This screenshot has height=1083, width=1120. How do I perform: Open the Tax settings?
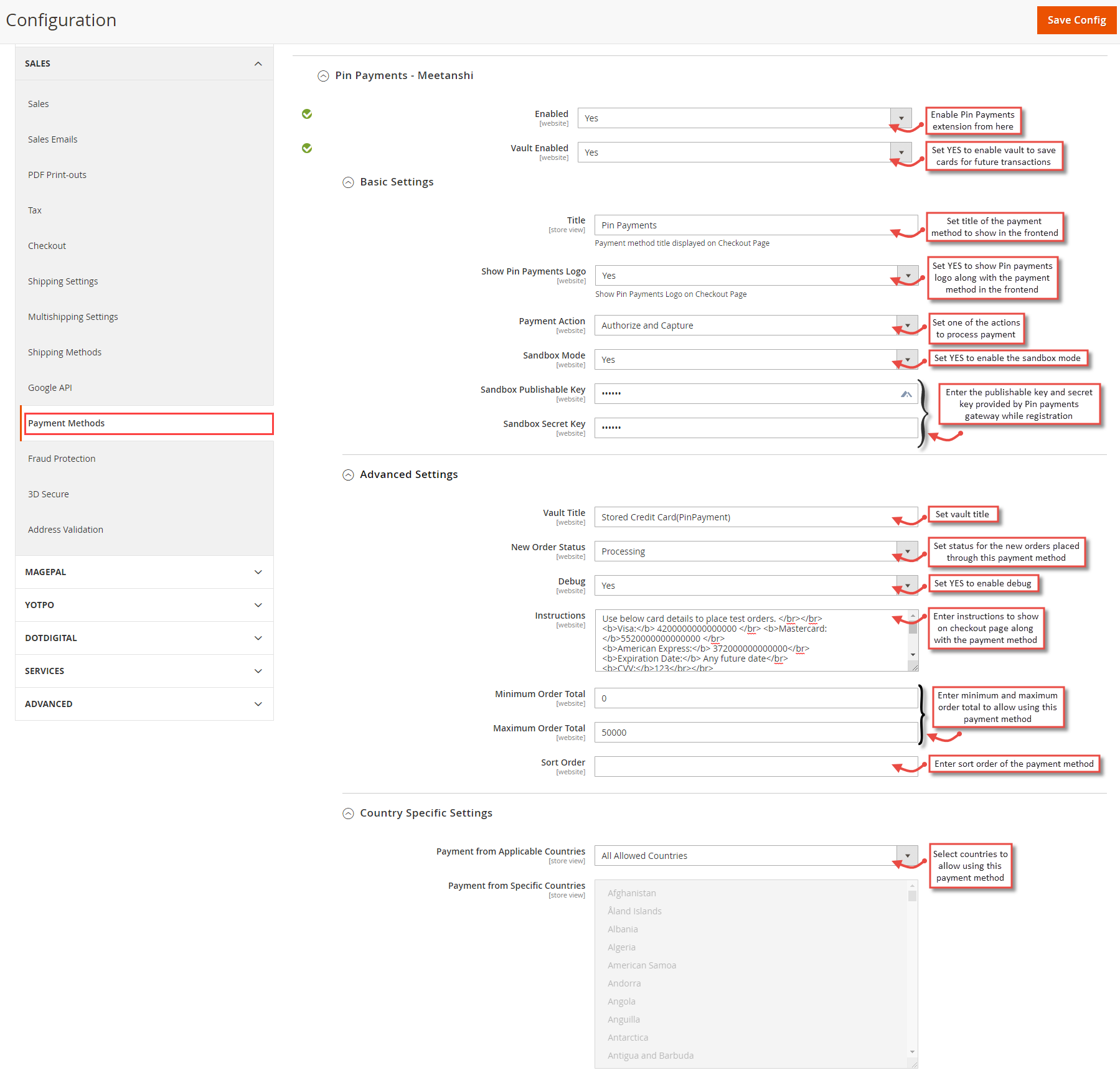[x=35, y=210]
